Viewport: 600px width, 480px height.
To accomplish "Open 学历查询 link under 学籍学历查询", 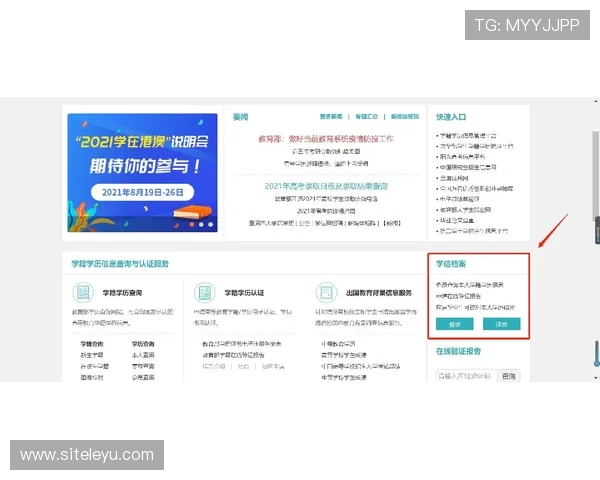I will click(x=143, y=344).
